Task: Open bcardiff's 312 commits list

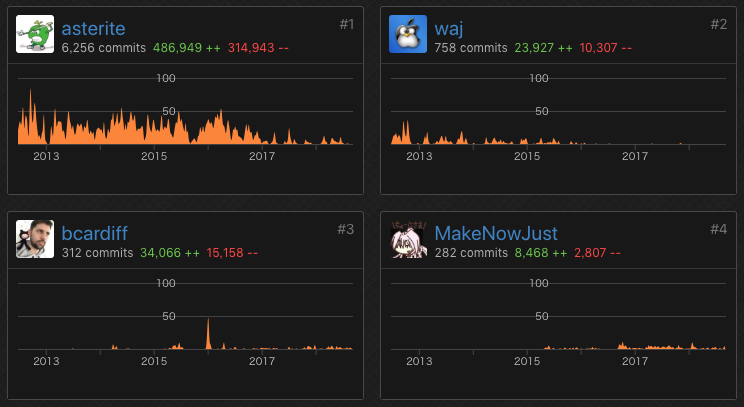Action: pyautogui.click(x=97, y=253)
